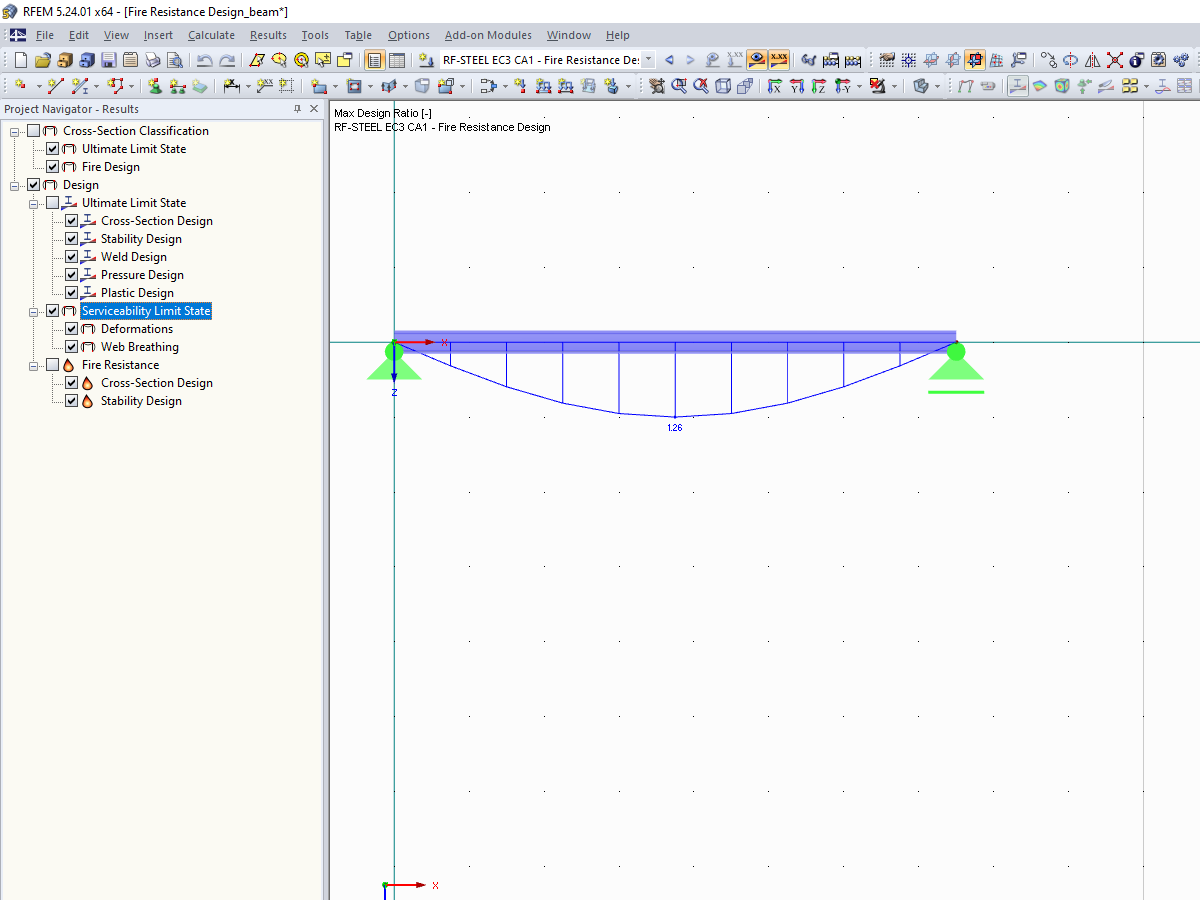Open the Add-on Modules menu
Screen dimensions: 1200x900
click(487, 35)
